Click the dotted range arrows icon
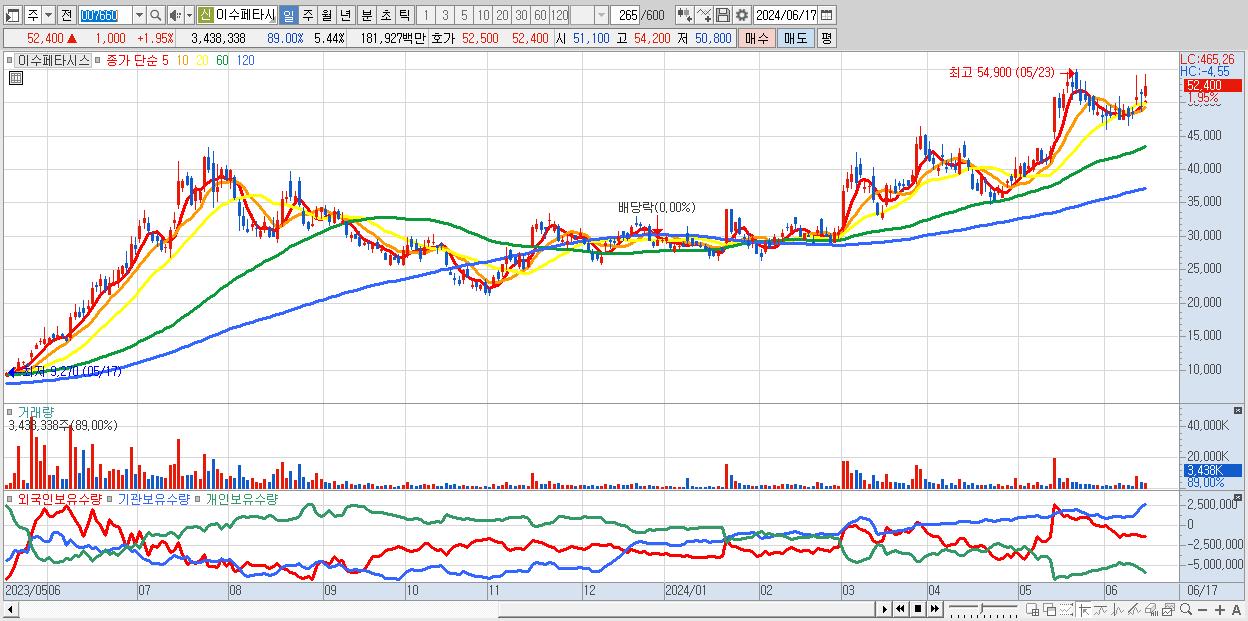The width and height of the screenshot is (1248, 621). pos(1066,609)
